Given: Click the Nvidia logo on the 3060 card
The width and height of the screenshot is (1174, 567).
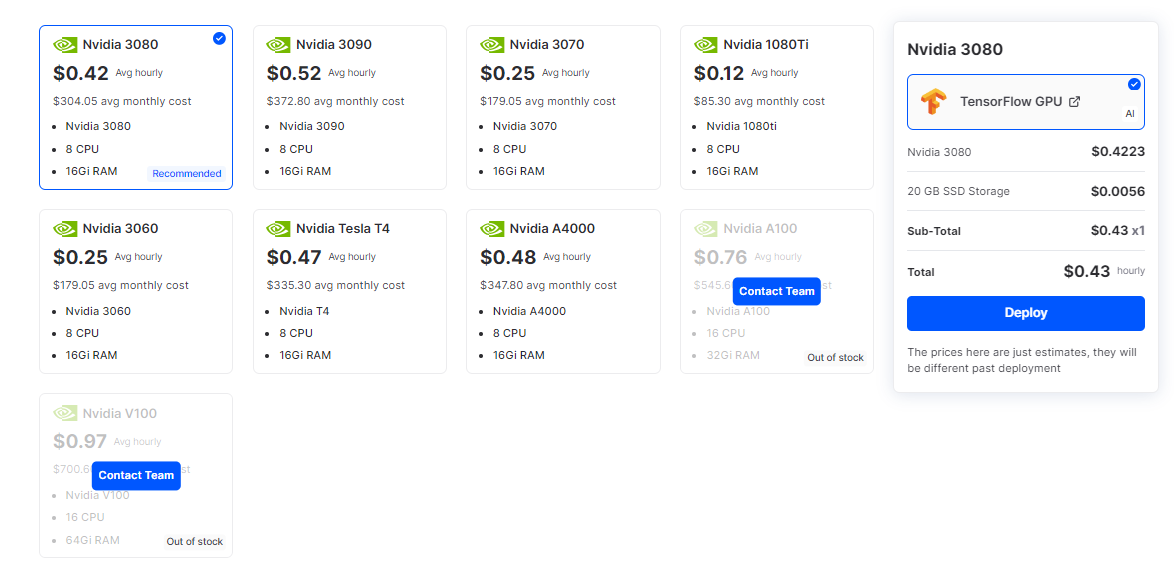Looking at the screenshot, I should tap(65, 228).
